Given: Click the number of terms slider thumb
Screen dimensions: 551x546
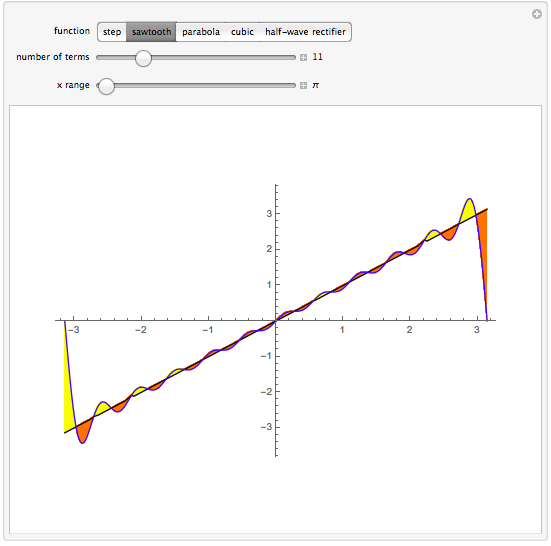Looking at the screenshot, I should click(143, 58).
